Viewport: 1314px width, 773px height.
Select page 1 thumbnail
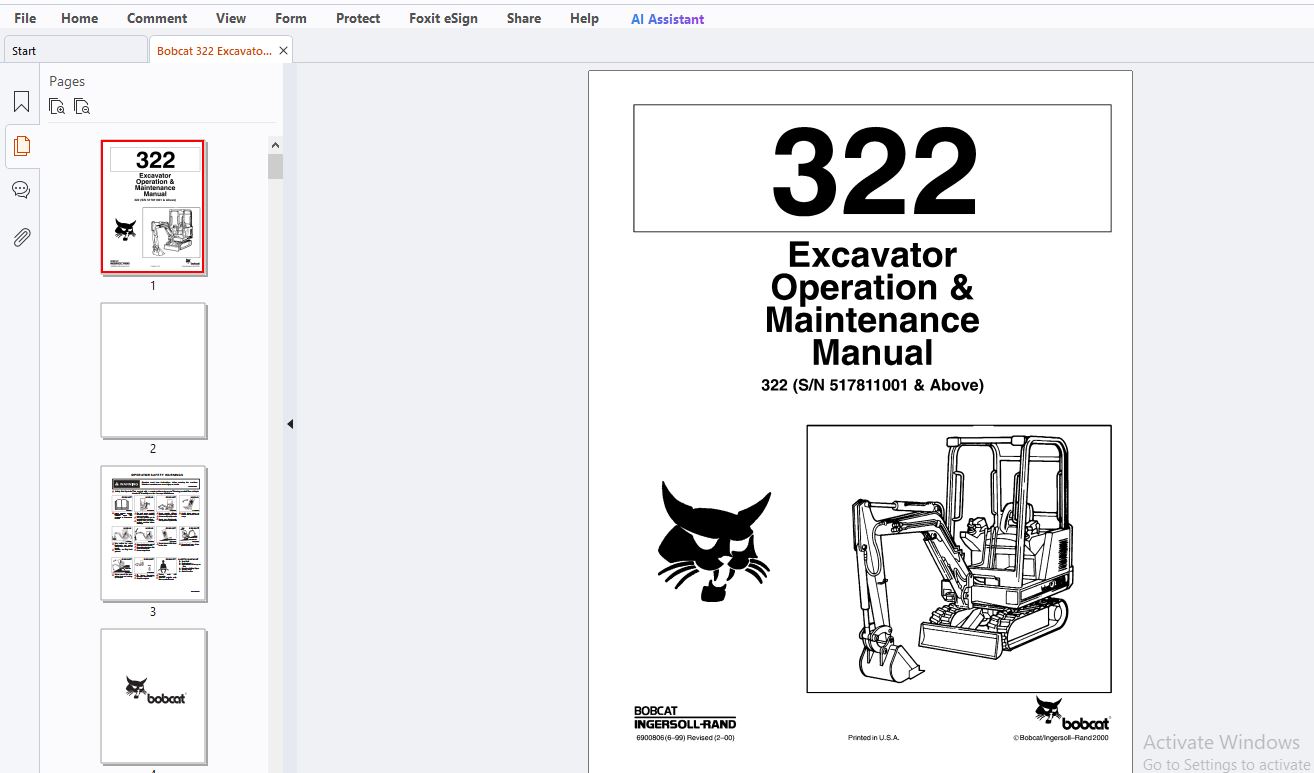153,206
